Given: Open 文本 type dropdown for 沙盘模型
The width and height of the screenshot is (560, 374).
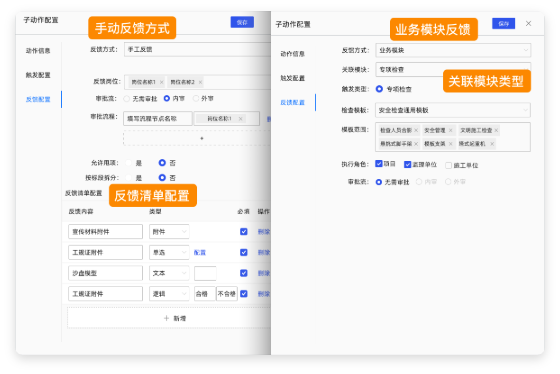Looking at the screenshot, I should click(169, 273).
